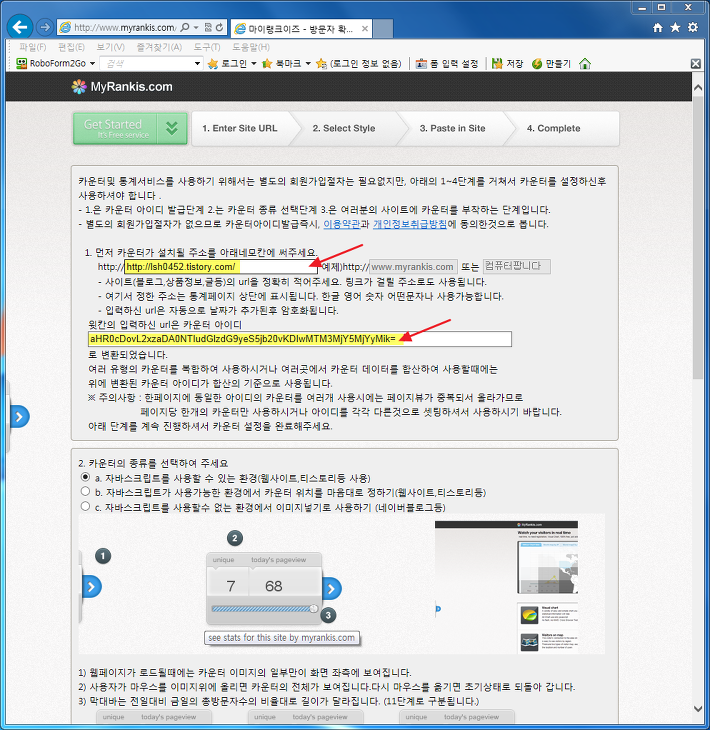The width and height of the screenshot is (710, 730).
Task: Open a new blank tab
Action: click(383, 29)
